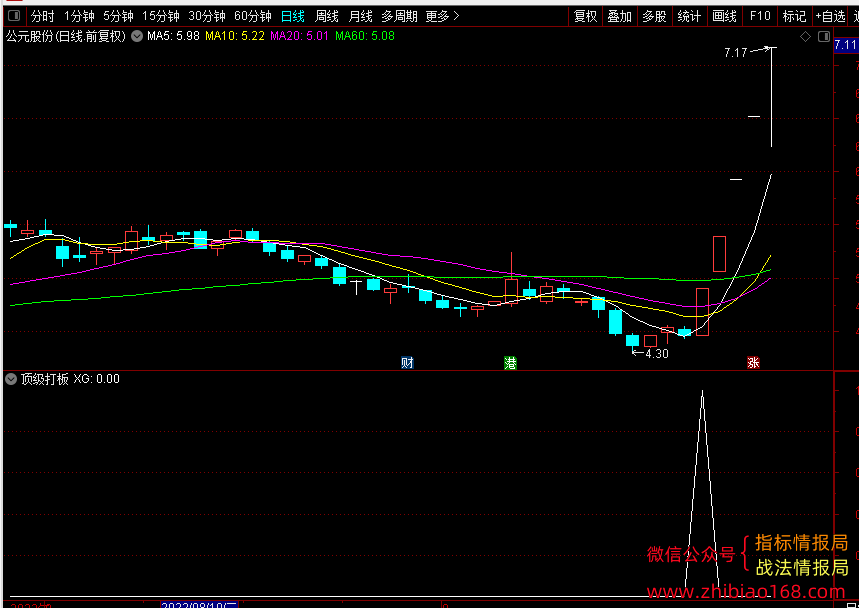859x608 pixels.
Task: Click the 公元股份(日线.前复权) chart title
Action: click(x=66, y=37)
